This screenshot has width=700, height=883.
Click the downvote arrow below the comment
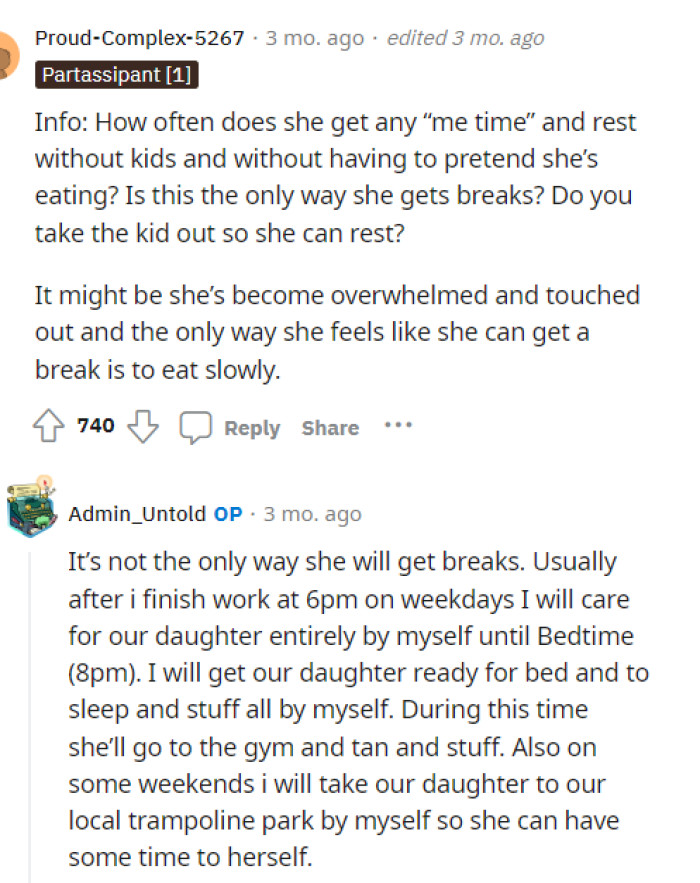pyautogui.click(x=143, y=426)
